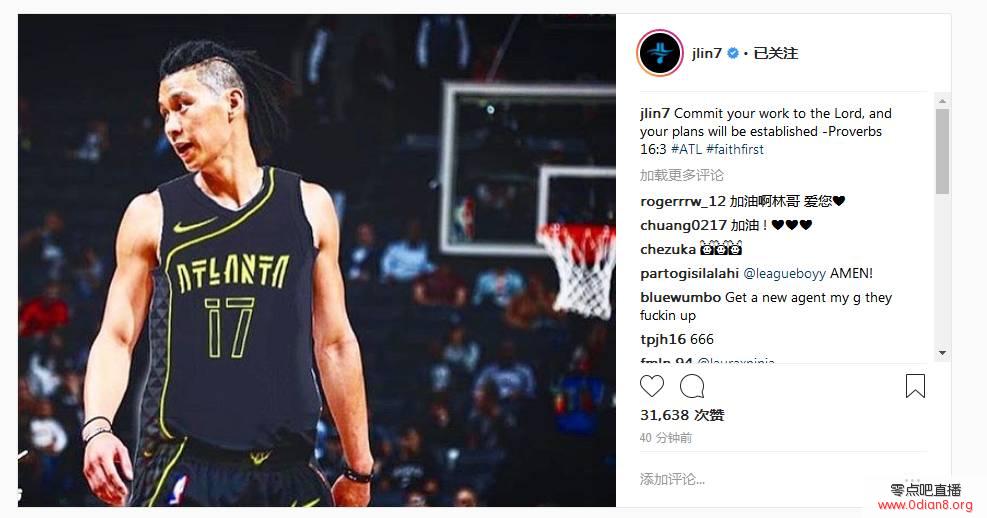This screenshot has width=987, height=518.
Task: Open rogerrrw_12 commenter profile
Action: [683, 201]
